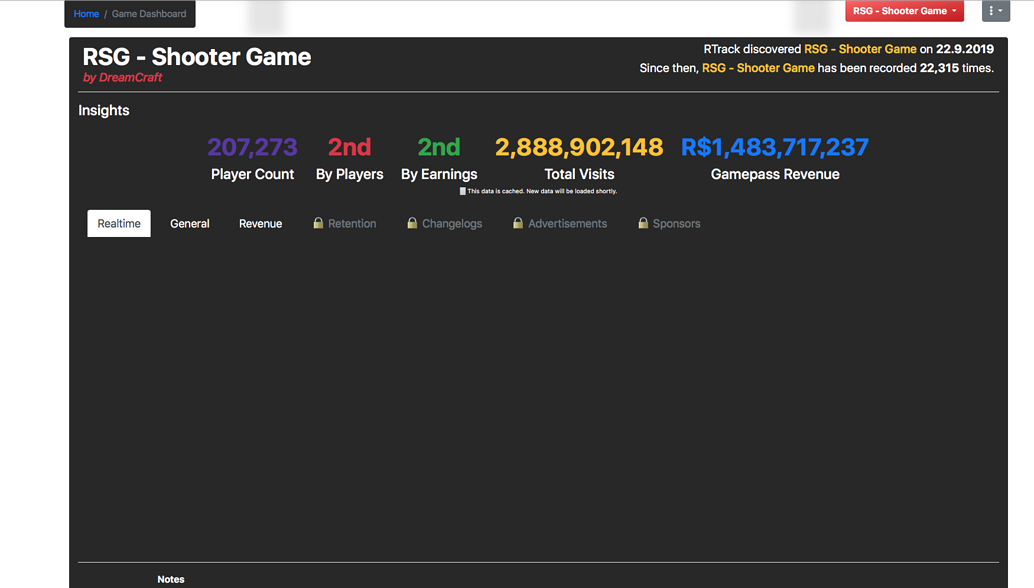Expand the caret on the gray menu button
Viewport: 1034px width, 588px height.
1003,10
